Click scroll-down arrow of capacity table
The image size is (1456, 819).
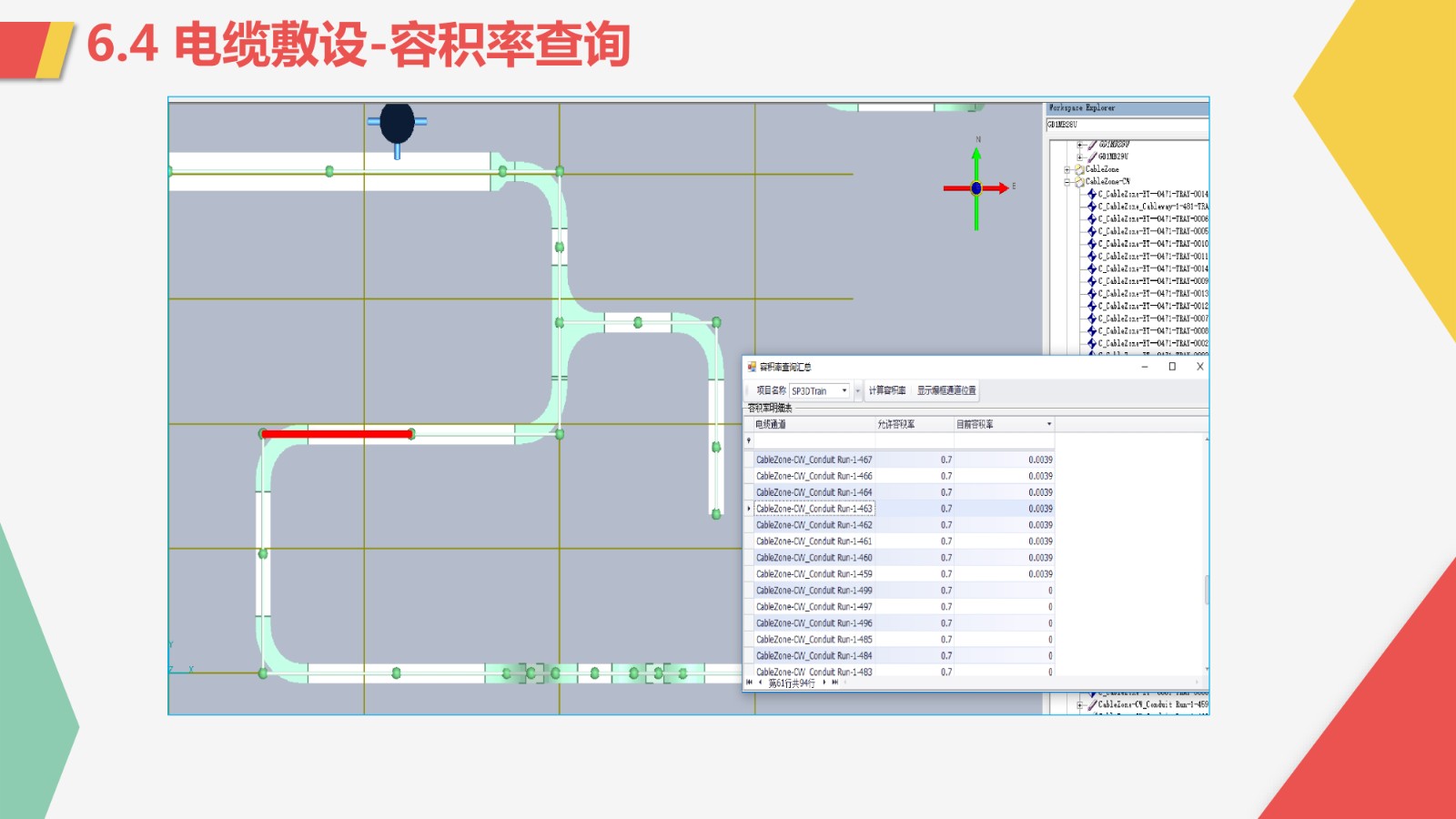click(1207, 671)
